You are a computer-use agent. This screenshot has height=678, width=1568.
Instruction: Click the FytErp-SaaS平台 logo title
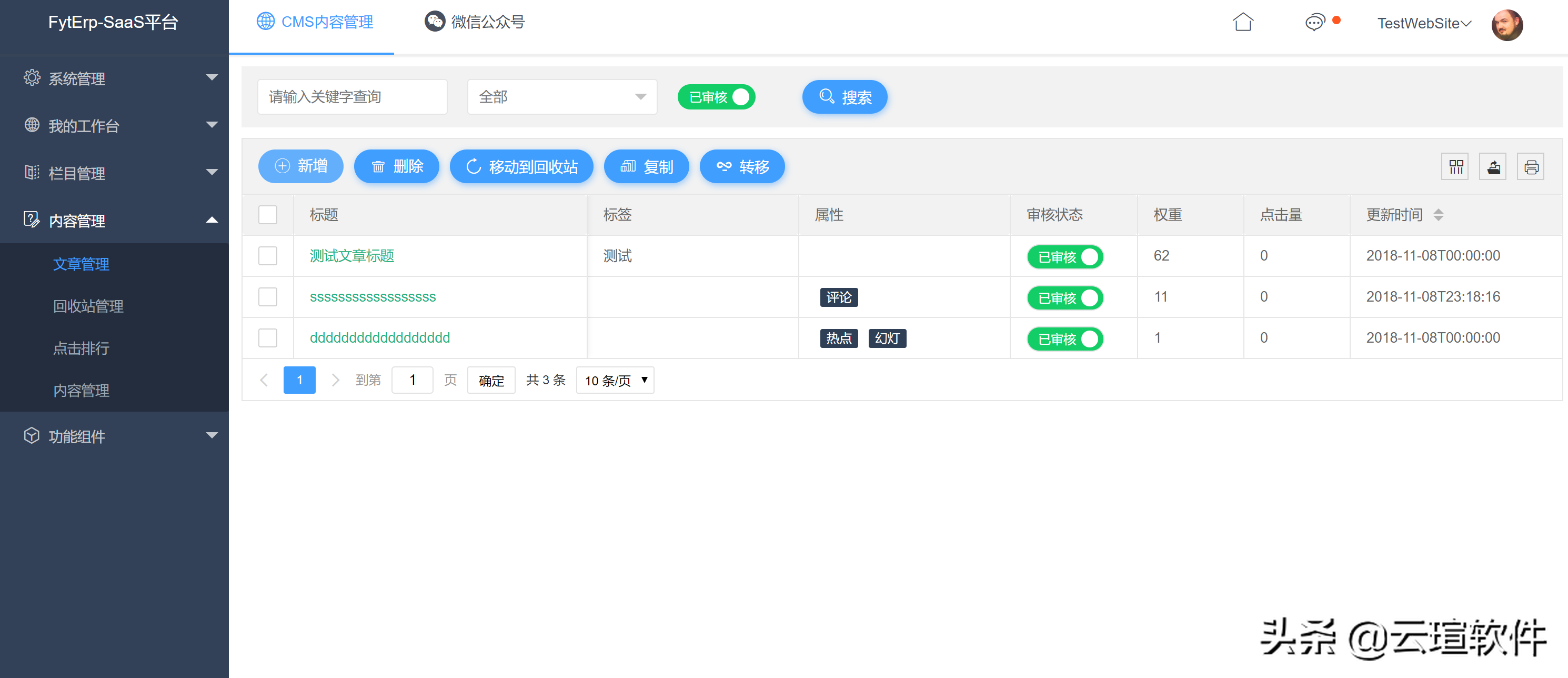(113, 23)
